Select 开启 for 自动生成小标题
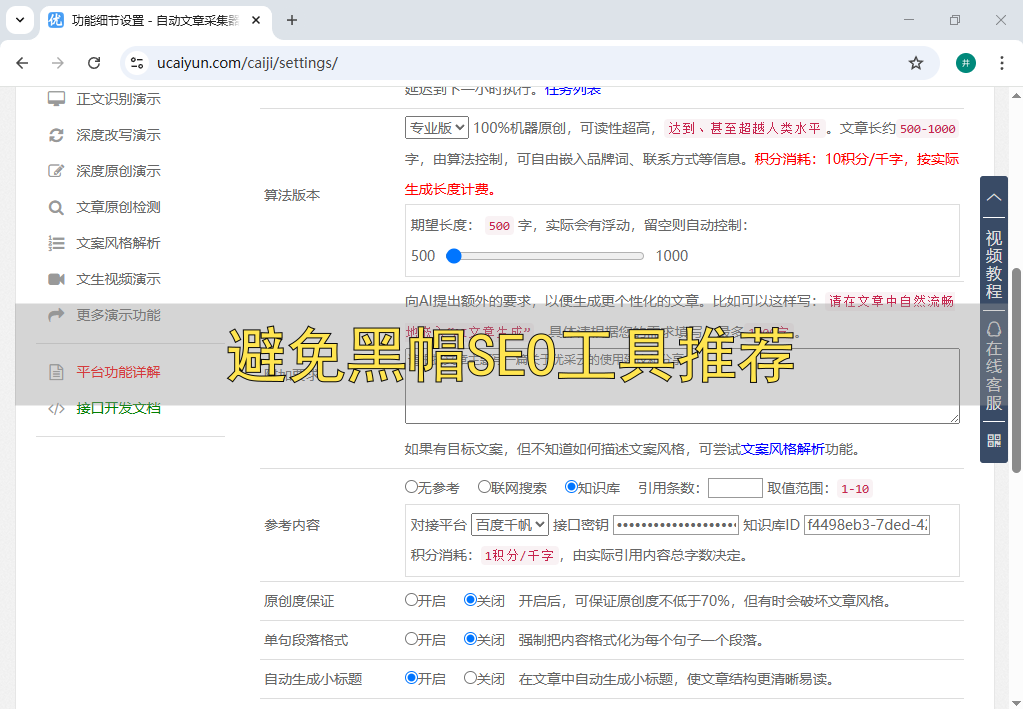Image resolution: width=1023 pixels, height=709 pixels. pos(411,678)
